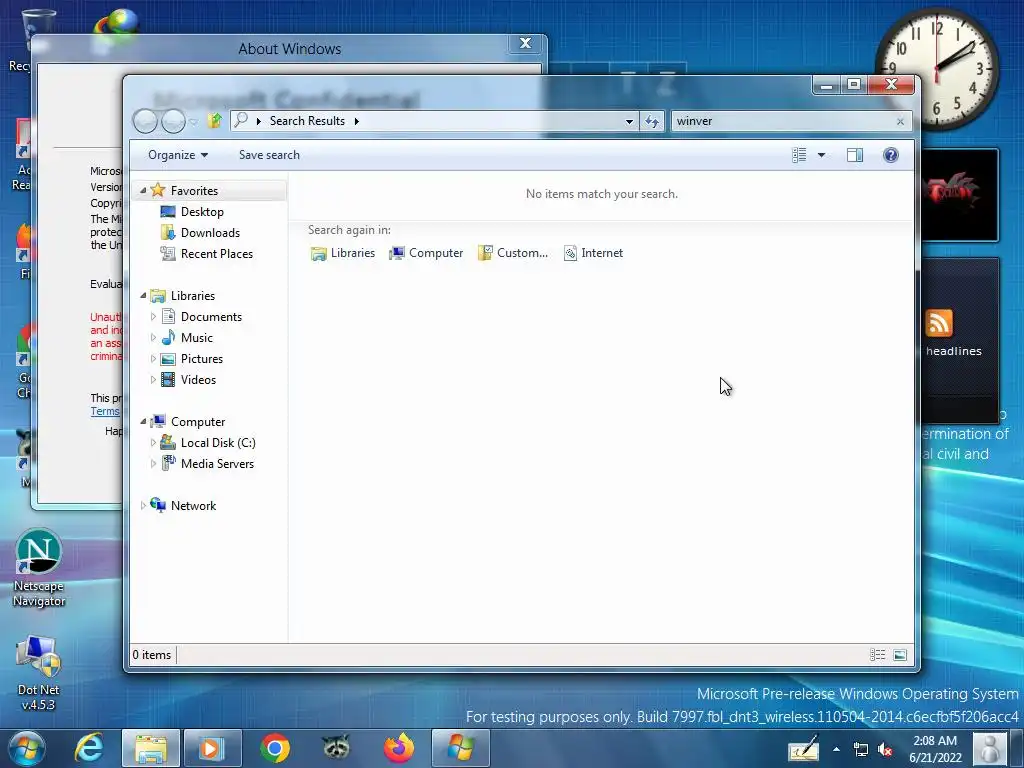Click the Refresh button beside address bar
Viewport: 1024px width, 768px height.
[652, 121]
